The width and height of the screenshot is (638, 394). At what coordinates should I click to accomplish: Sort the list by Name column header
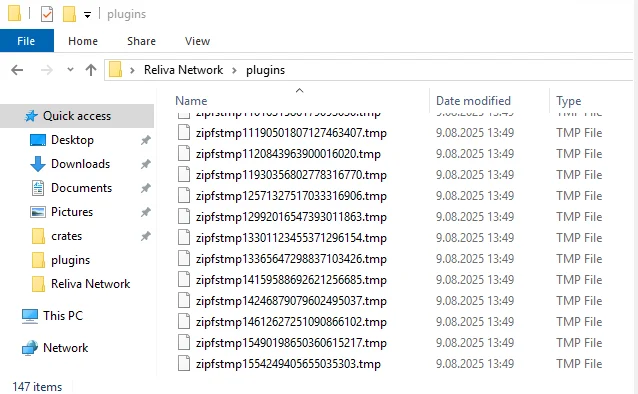(191, 101)
